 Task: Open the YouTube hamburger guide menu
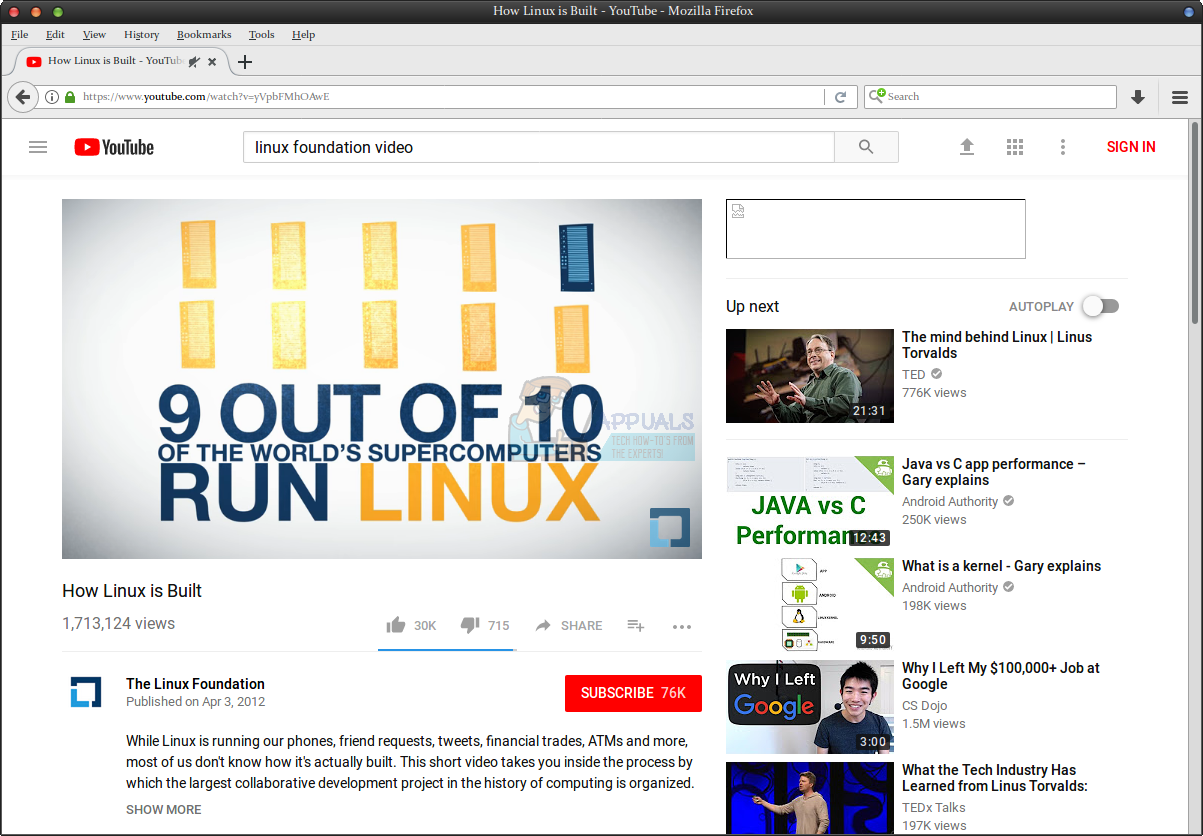pyautogui.click(x=38, y=147)
